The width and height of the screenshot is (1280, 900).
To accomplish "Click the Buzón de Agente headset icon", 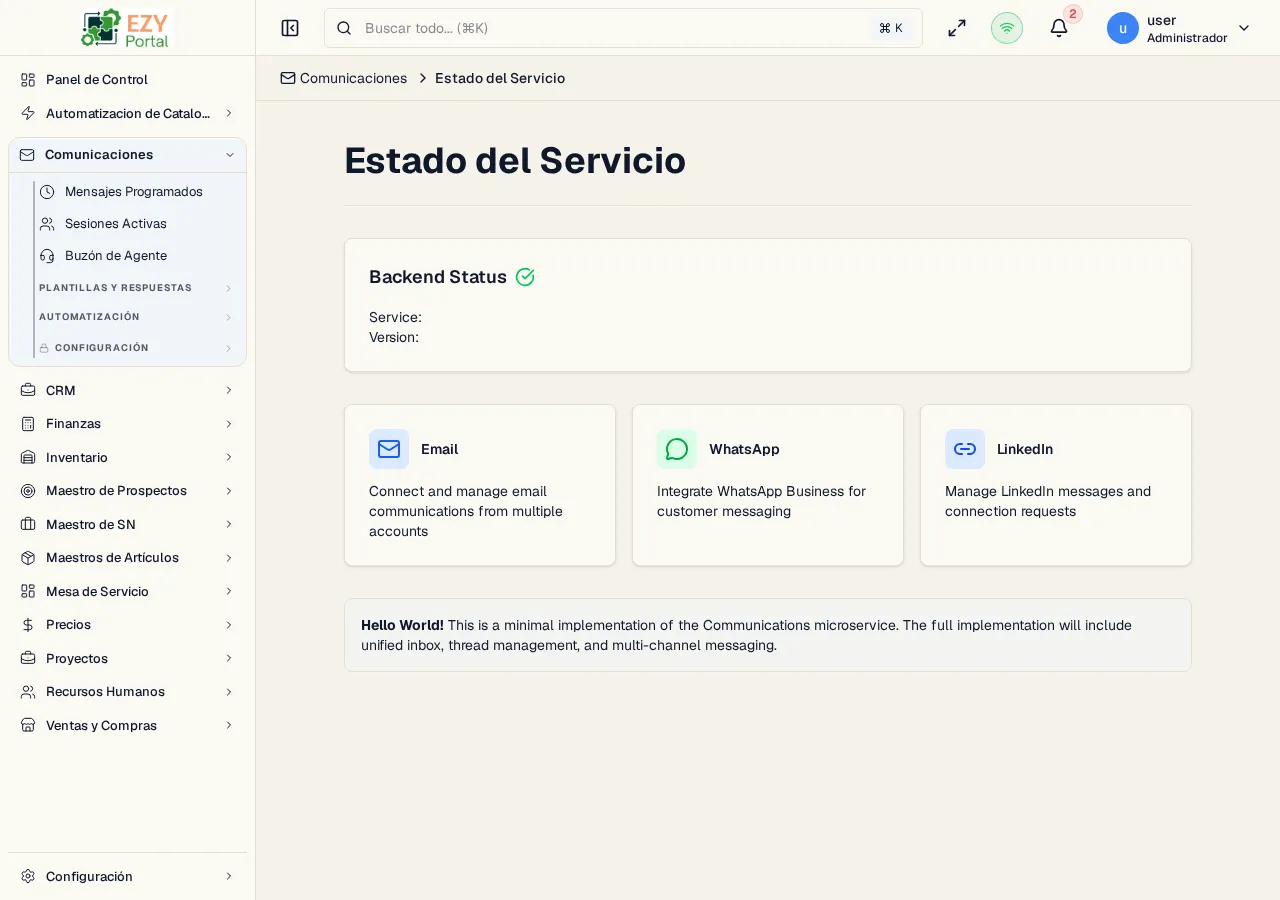I will 47,256.
